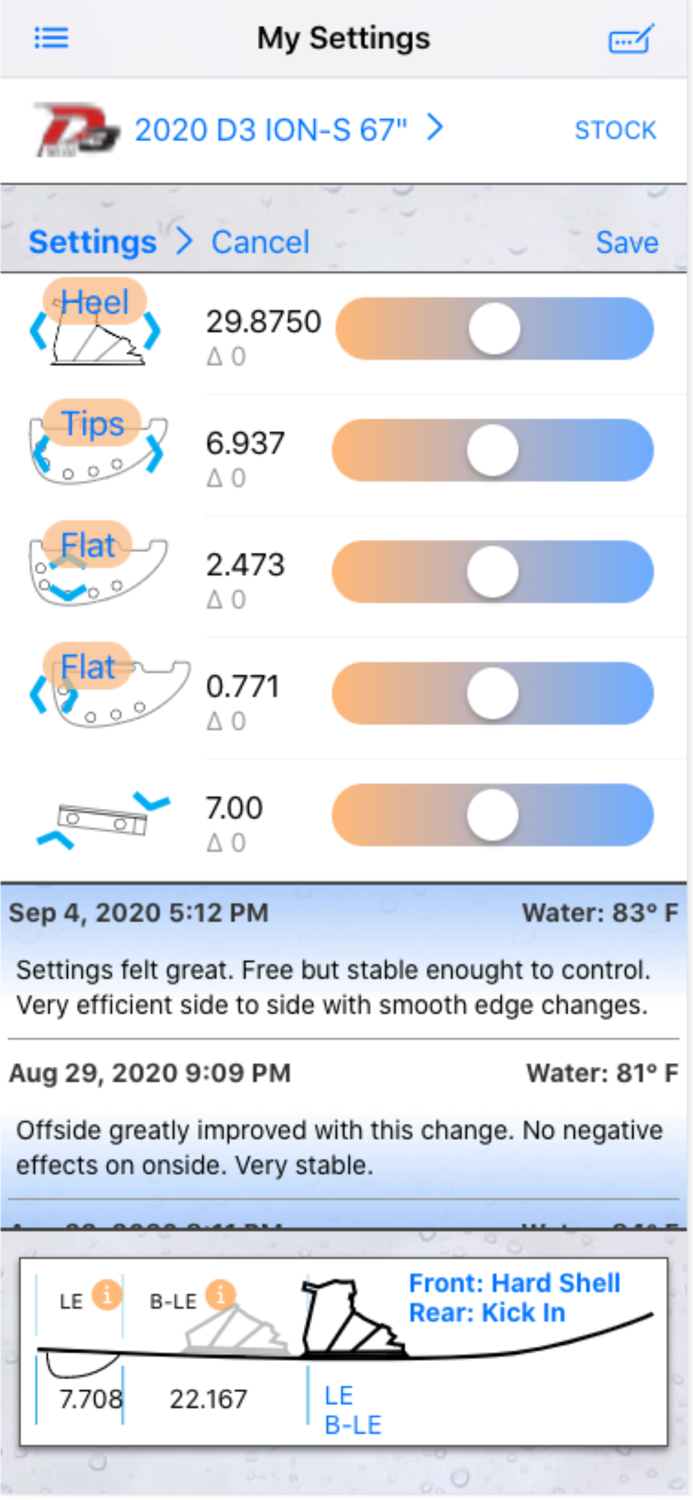Click the chevron beside Settings
This screenshot has height=1500, width=693.
[x=184, y=241]
